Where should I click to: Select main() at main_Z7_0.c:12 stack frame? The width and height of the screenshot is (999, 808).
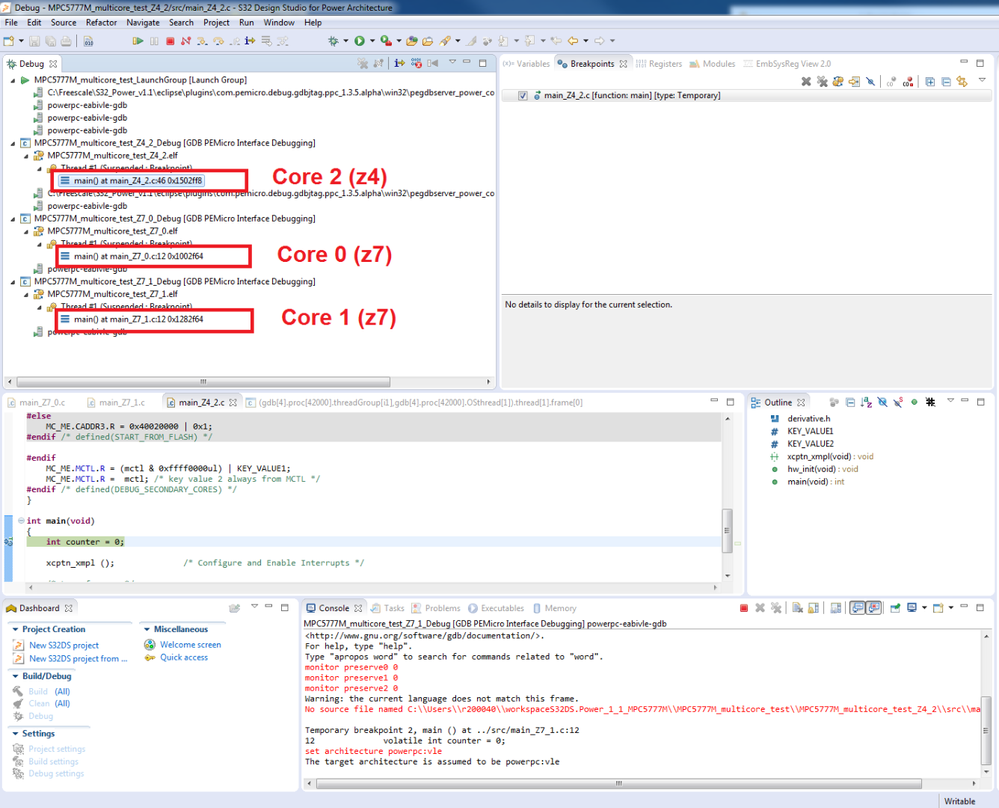pyautogui.click(x=132, y=256)
